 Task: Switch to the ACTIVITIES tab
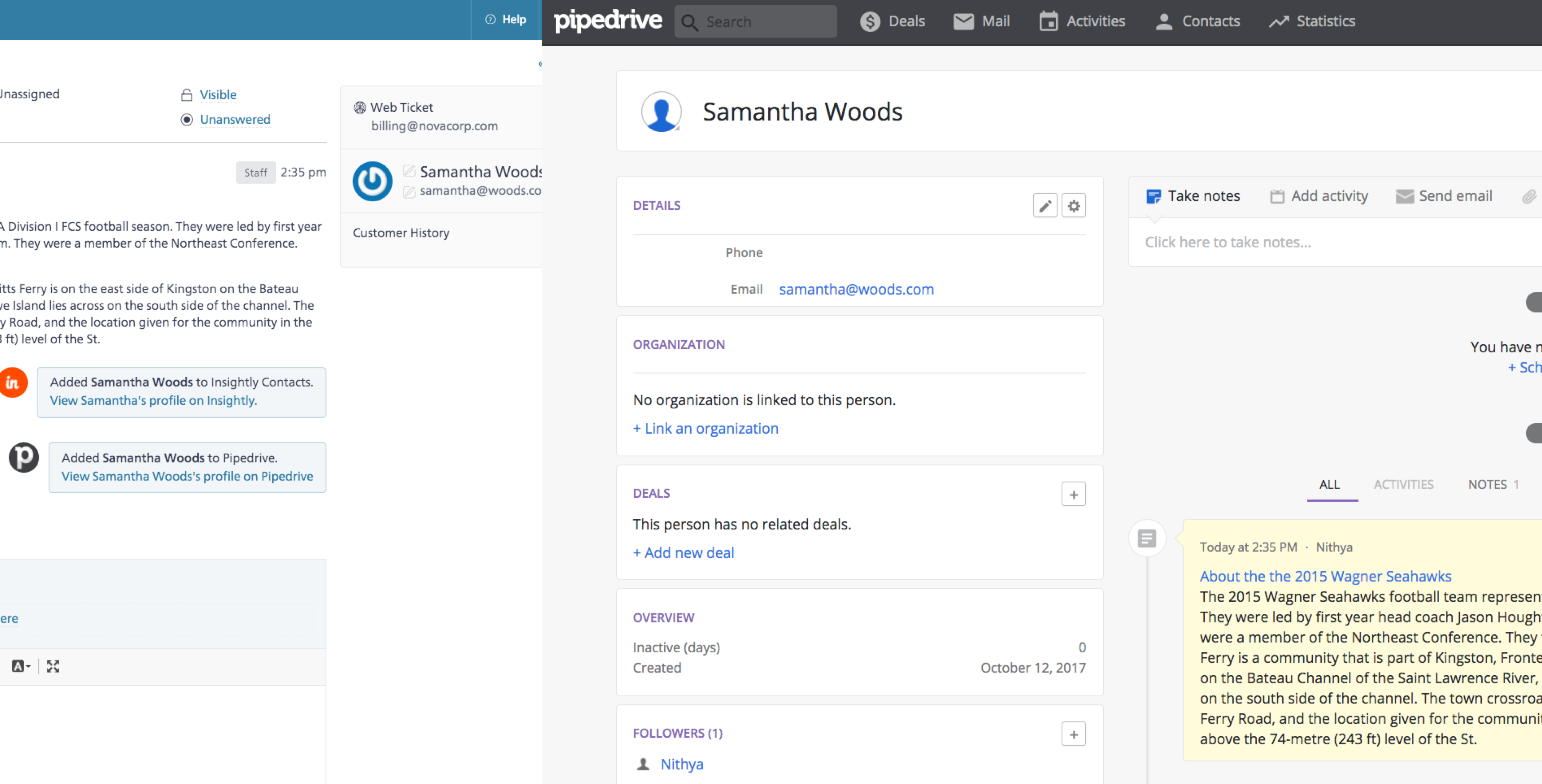(1404, 484)
